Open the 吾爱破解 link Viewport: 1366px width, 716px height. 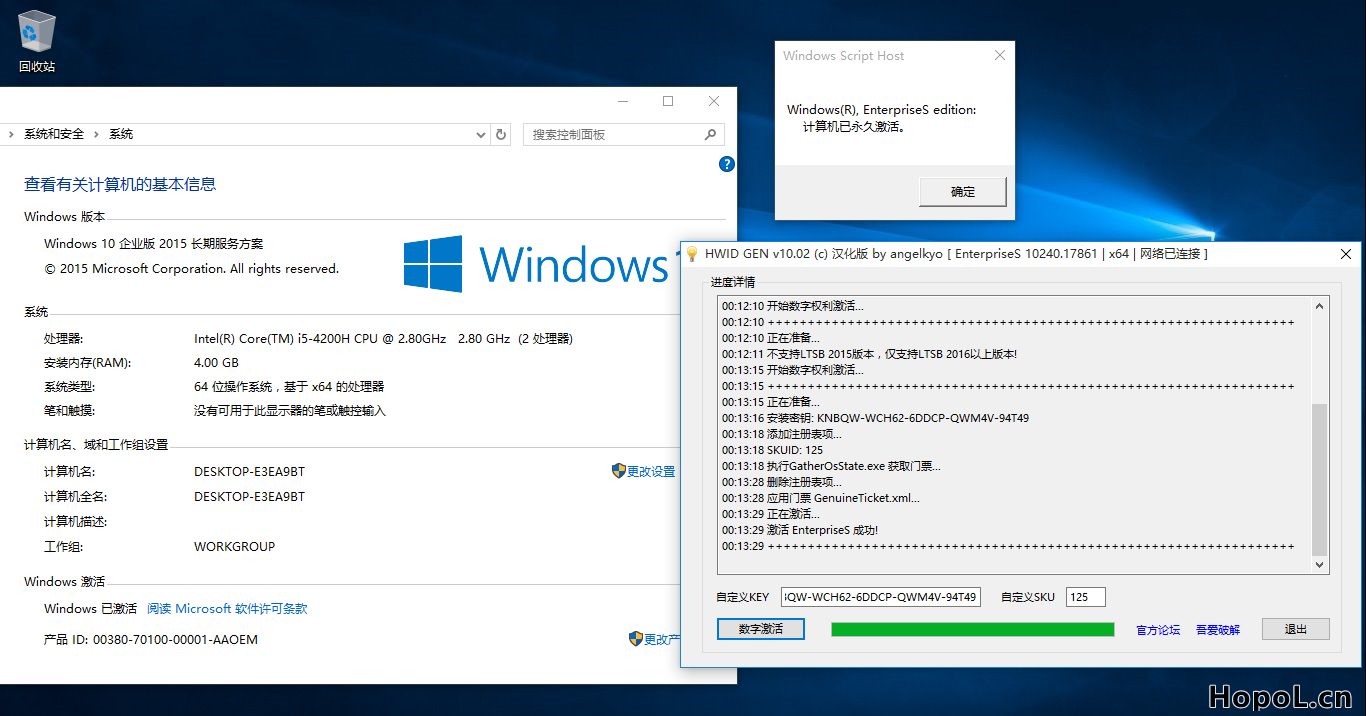pyautogui.click(x=1218, y=630)
